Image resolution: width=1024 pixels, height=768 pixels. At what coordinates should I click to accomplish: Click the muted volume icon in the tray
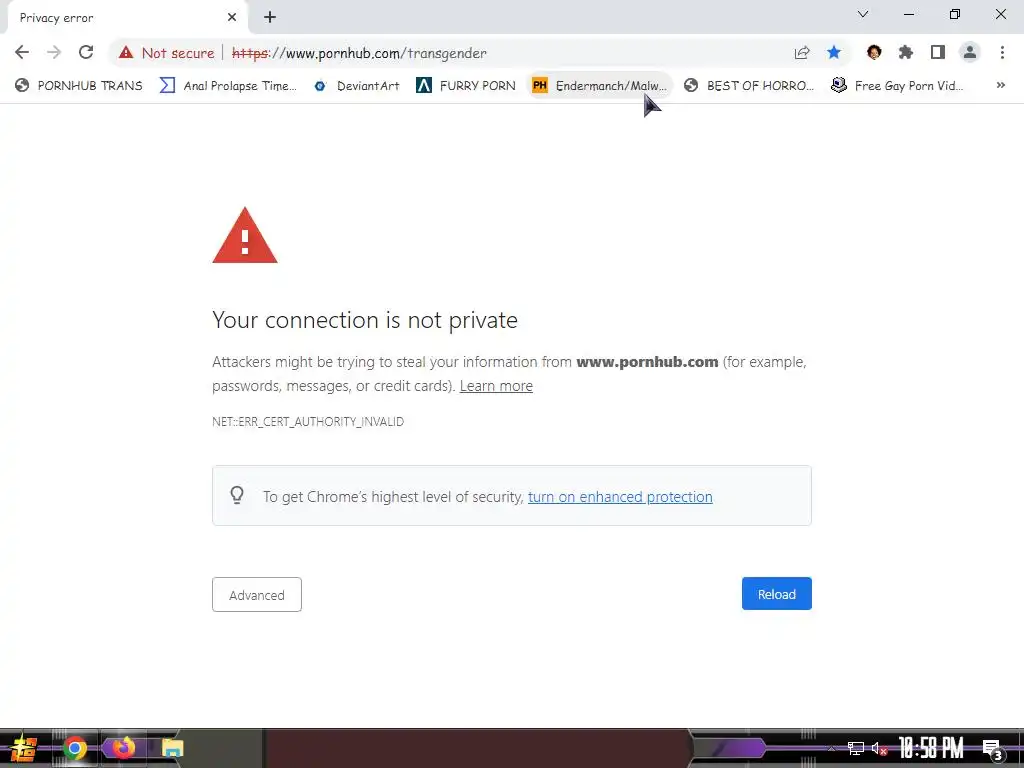(879, 748)
